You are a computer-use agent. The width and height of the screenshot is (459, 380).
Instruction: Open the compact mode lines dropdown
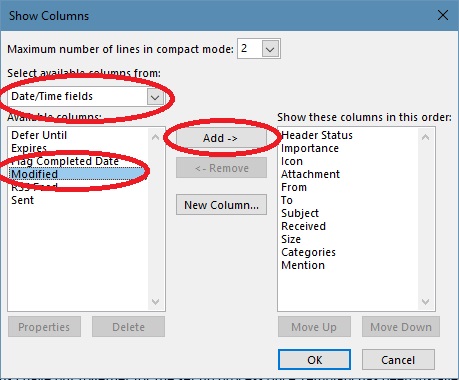(x=270, y=49)
